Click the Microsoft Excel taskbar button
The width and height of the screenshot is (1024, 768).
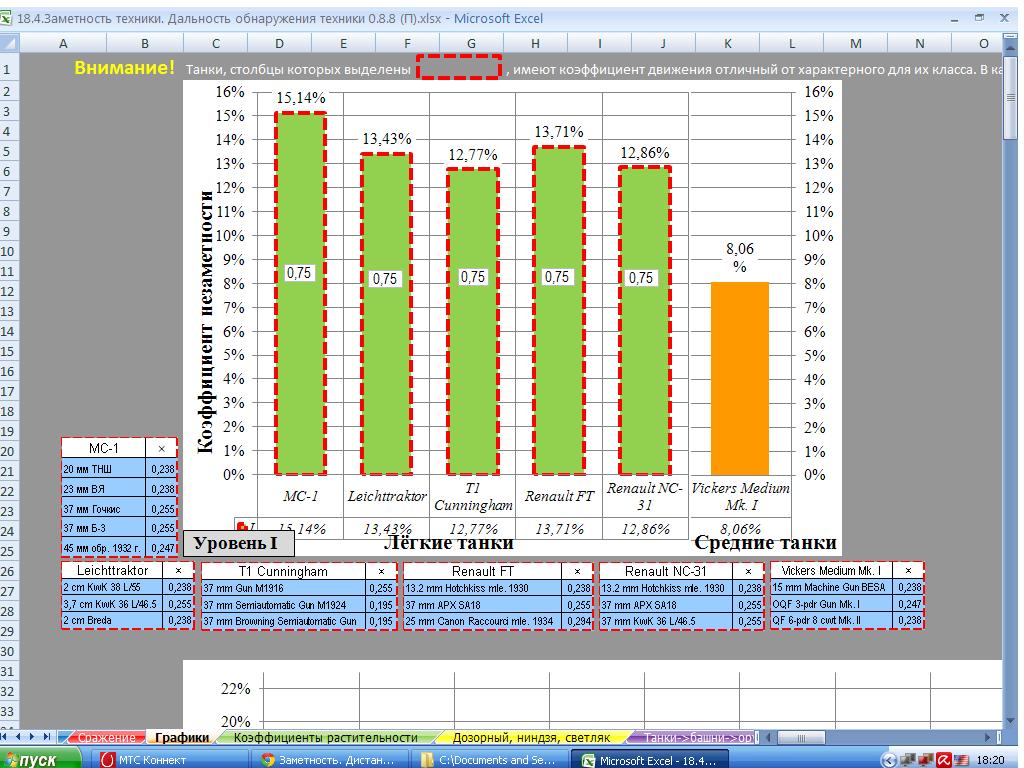[x=650, y=760]
